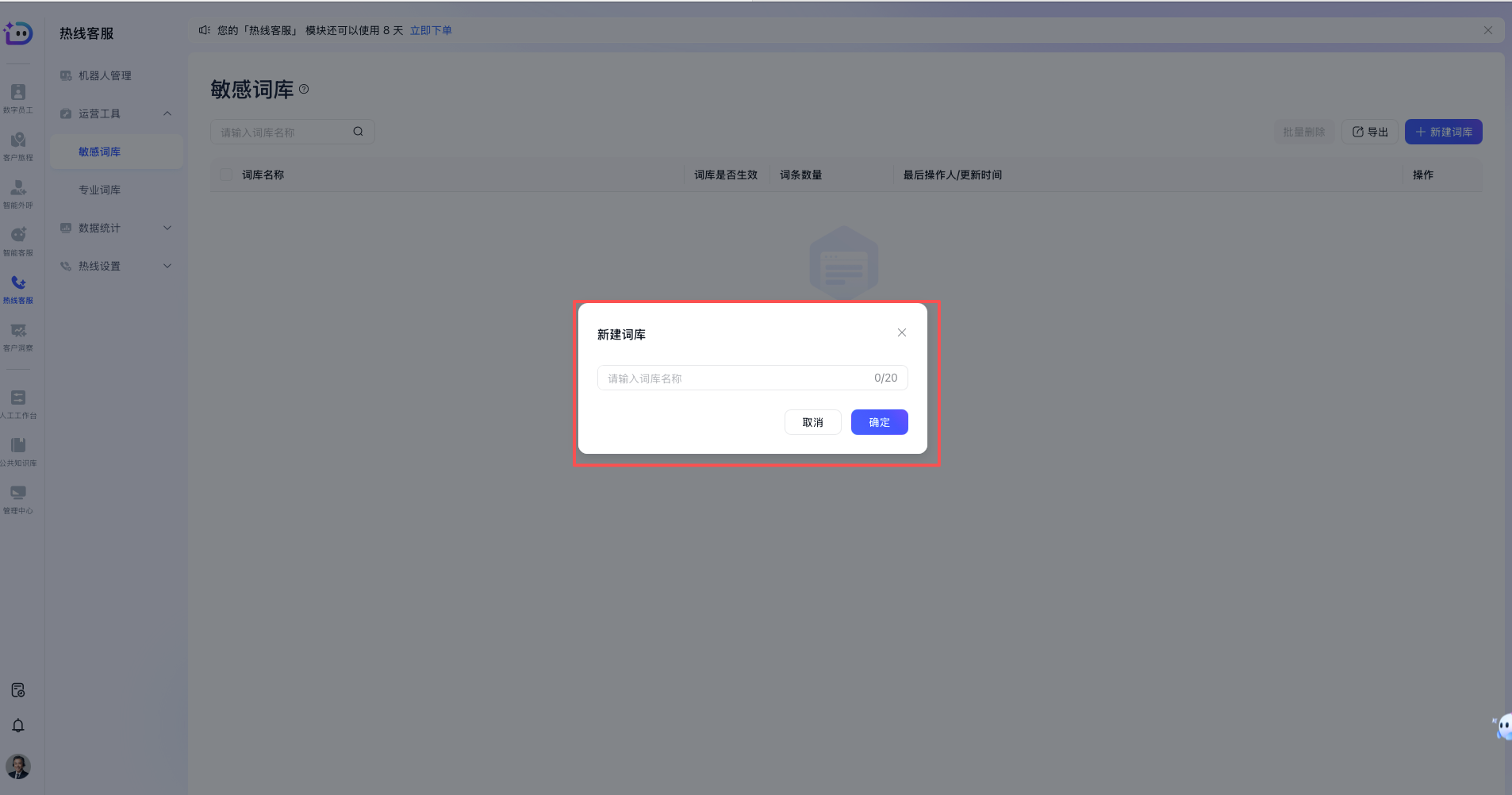Open the 公共知识库 icon
Image resolution: width=1512 pixels, height=795 pixels.
tap(18, 451)
